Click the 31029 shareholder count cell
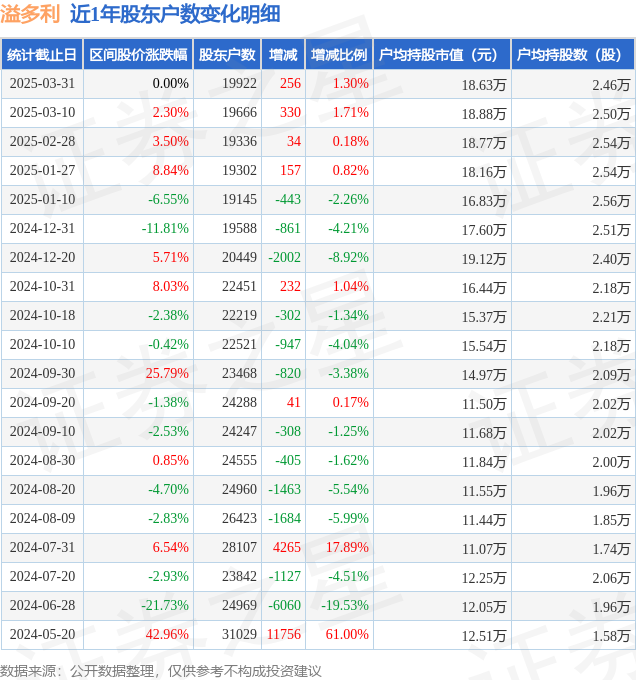Image resolution: width=636 pixels, height=680 pixels. pos(239,634)
